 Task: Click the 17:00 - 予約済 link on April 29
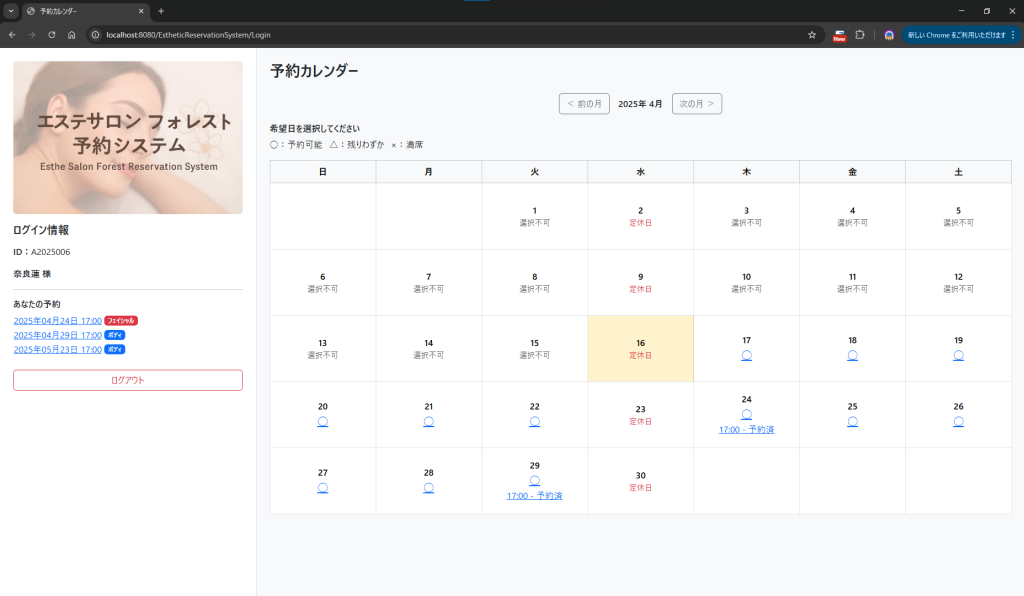click(534, 495)
